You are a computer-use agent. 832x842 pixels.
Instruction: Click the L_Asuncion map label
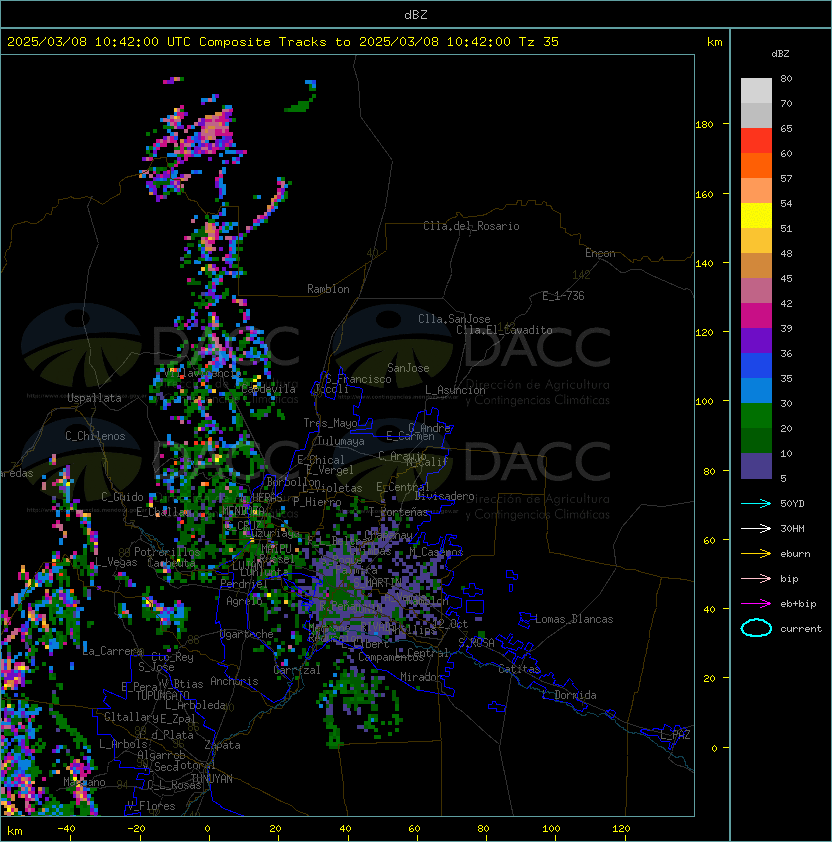pyautogui.click(x=455, y=390)
